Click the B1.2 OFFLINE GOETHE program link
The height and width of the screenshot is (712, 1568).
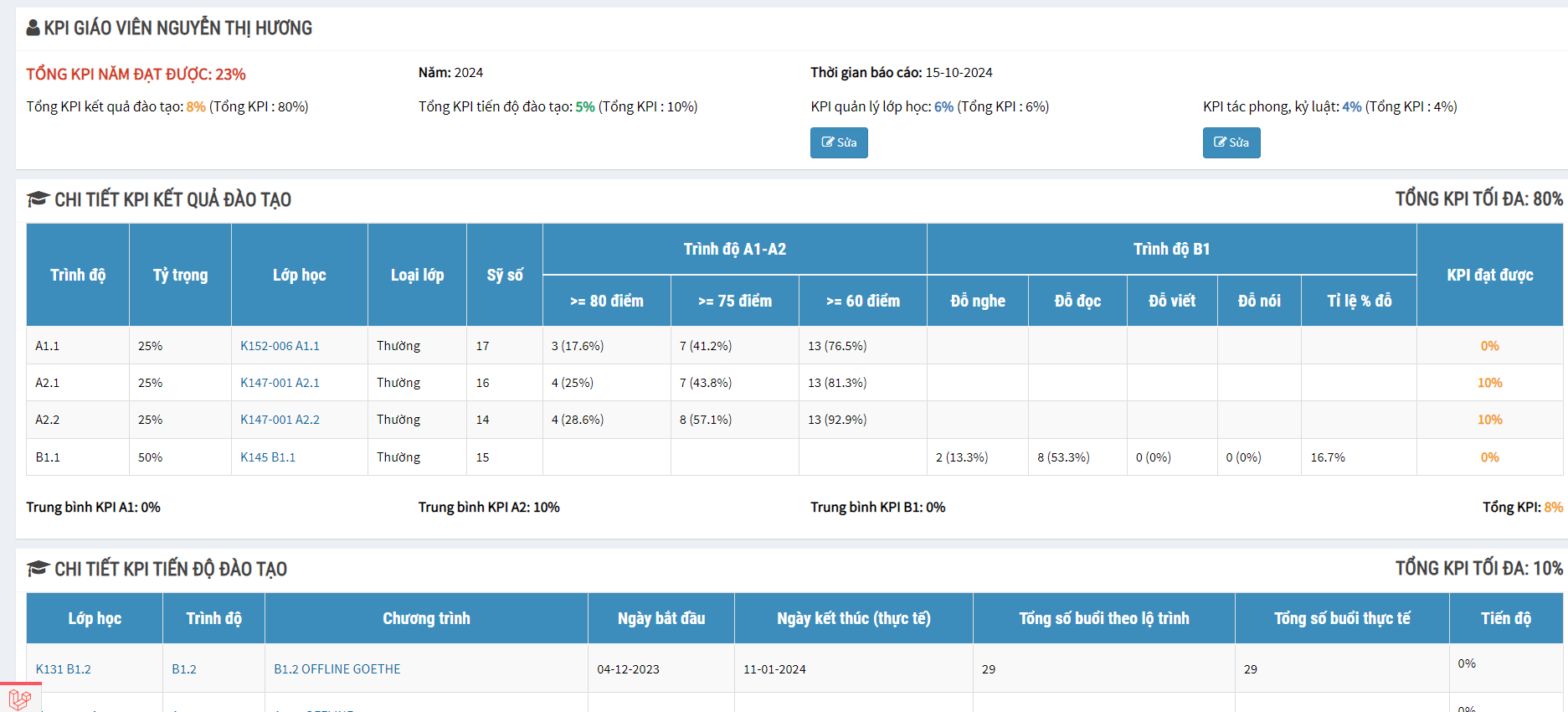pos(337,669)
